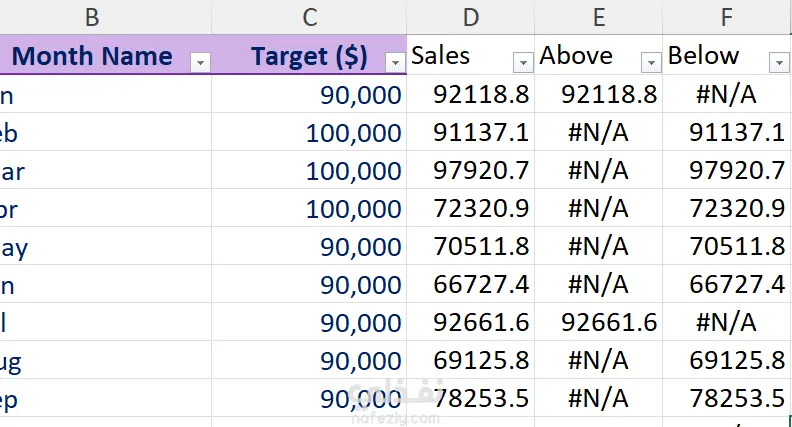This screenshot has height=427, width=792.
Task: Select Below cell showing 72320.9
Action: click(x=737, y=209)
